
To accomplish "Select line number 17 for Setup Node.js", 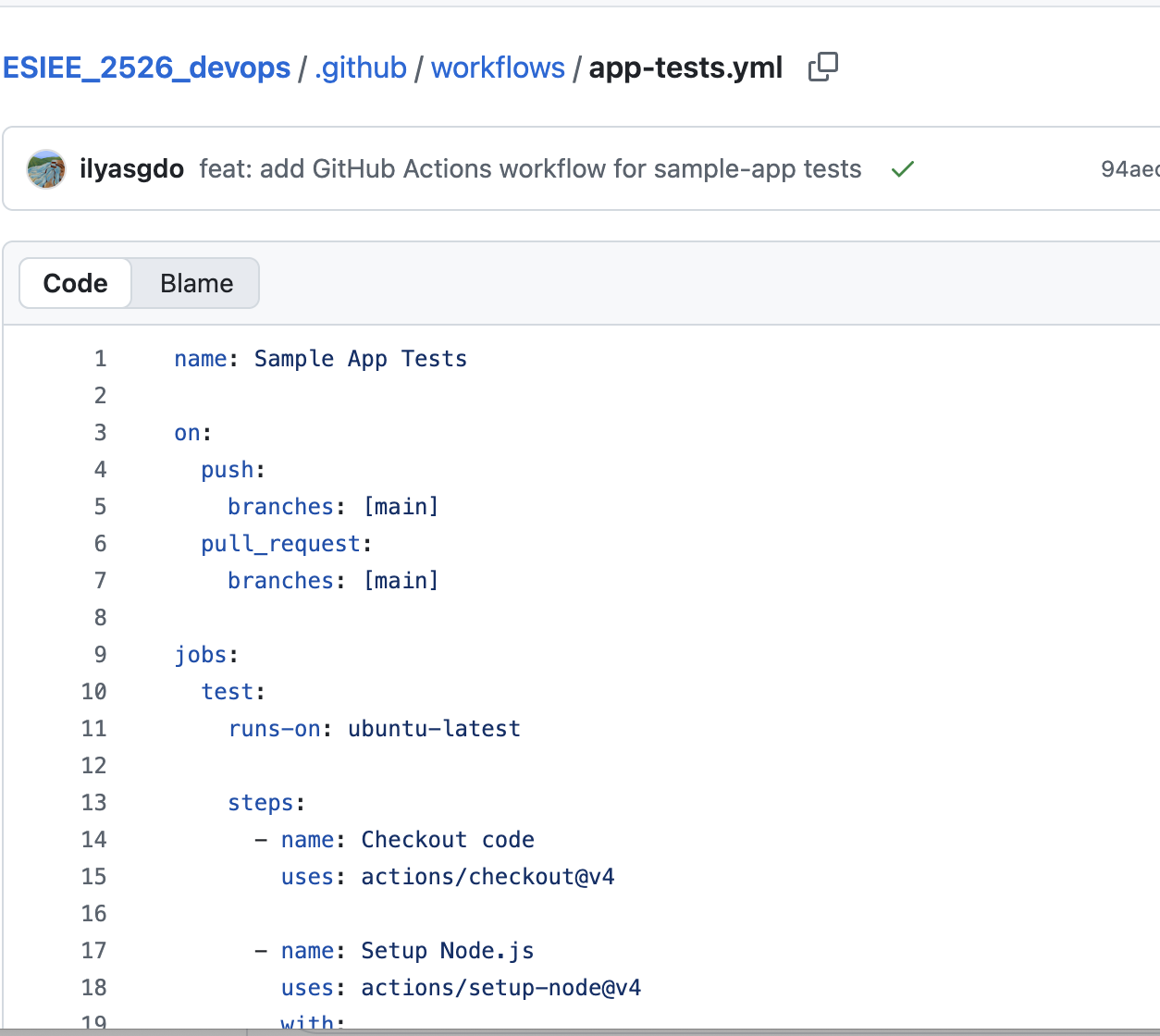I will [x=94, y=951].
